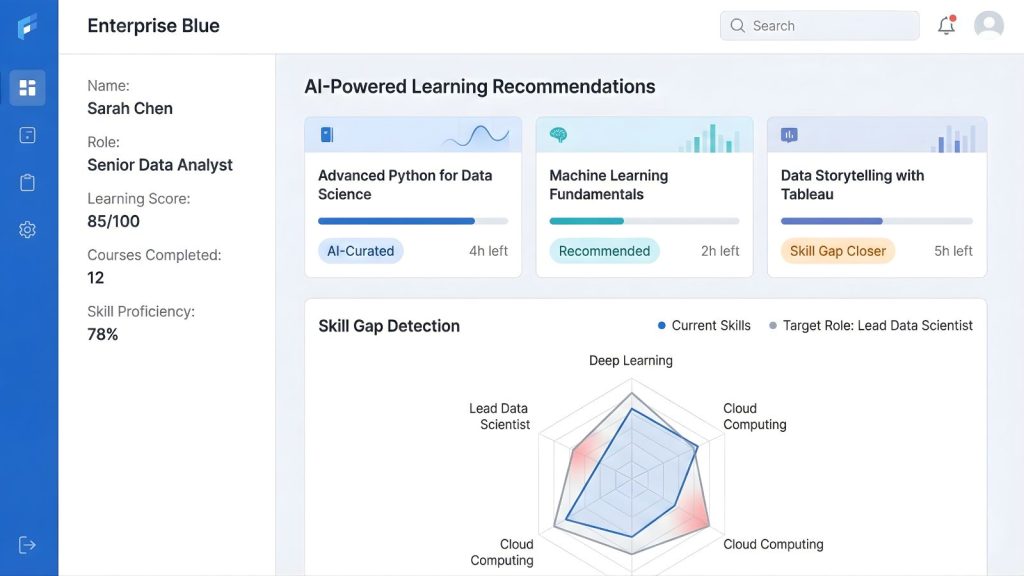The height and width of the screenshot is (576, 1024).
Task: Select the clipboard icon in the sidebar
Action: tap(27, 182)
